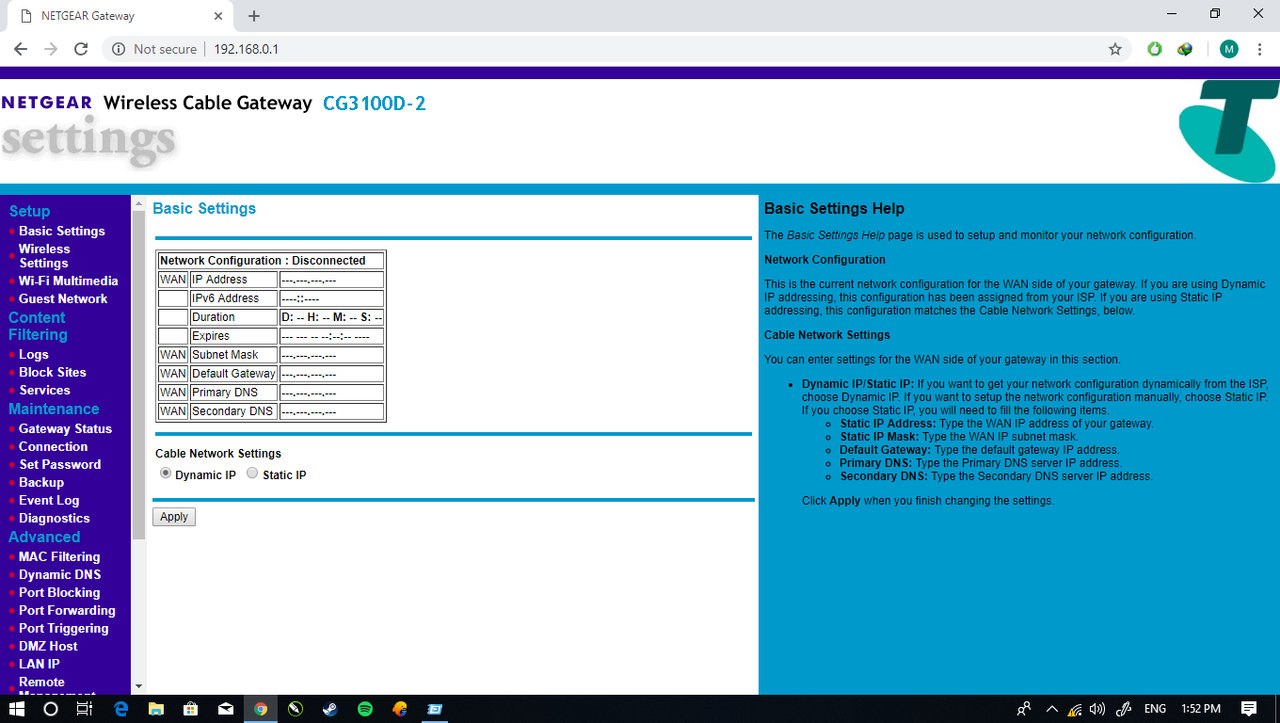Select the NETGEAR Gateway tab

point(120,16)
